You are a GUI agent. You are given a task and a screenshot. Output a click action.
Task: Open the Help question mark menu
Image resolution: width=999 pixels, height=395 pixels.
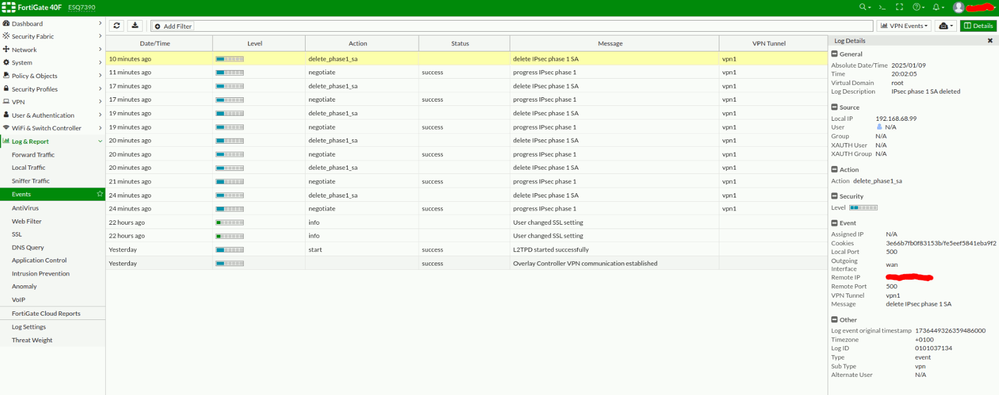(x=917, y=7)
